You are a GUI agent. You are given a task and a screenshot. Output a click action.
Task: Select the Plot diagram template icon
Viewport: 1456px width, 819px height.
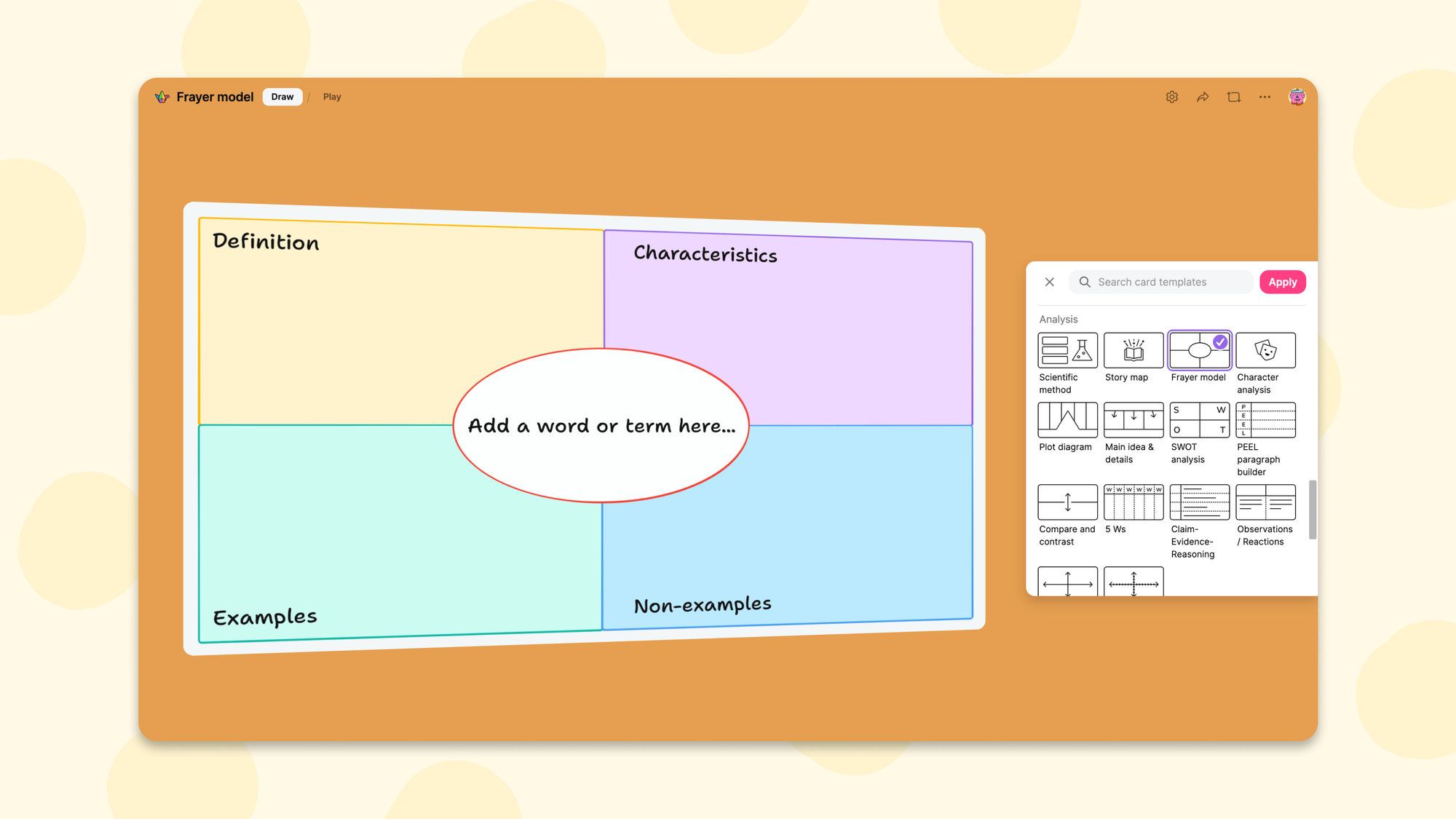[1067, 419]
